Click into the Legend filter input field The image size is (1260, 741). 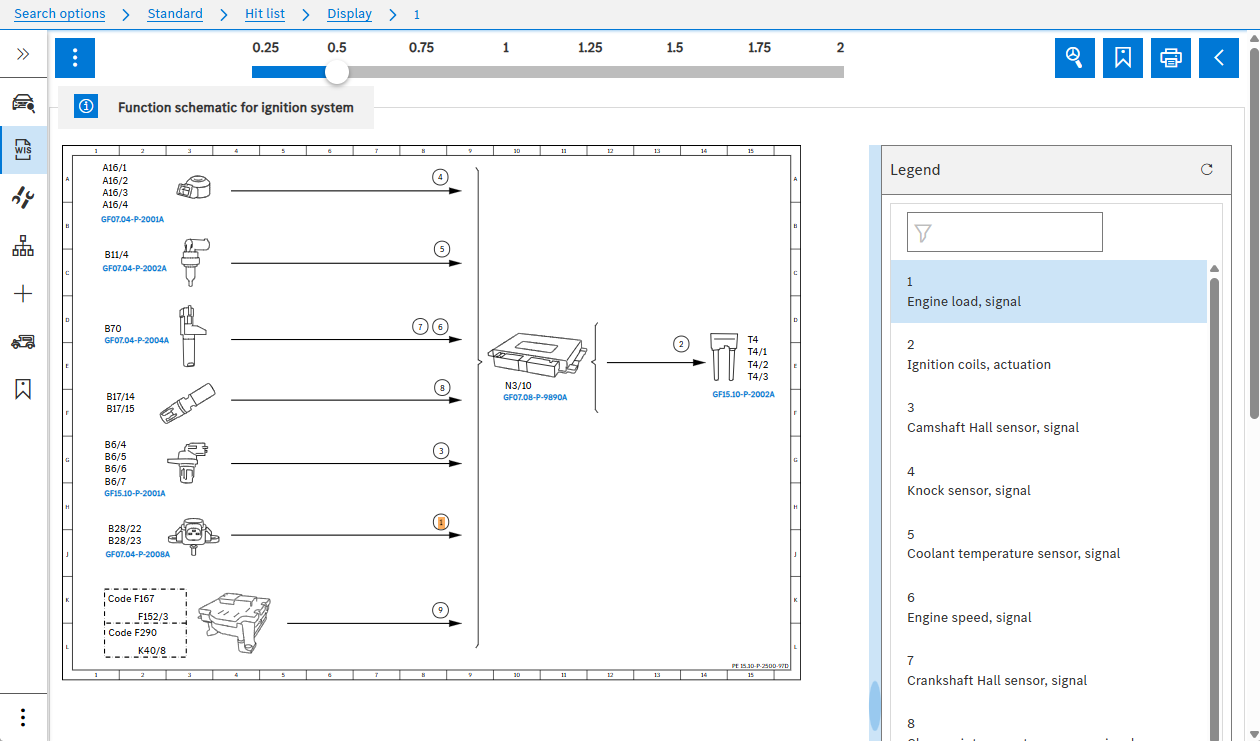coord(1004,232)
